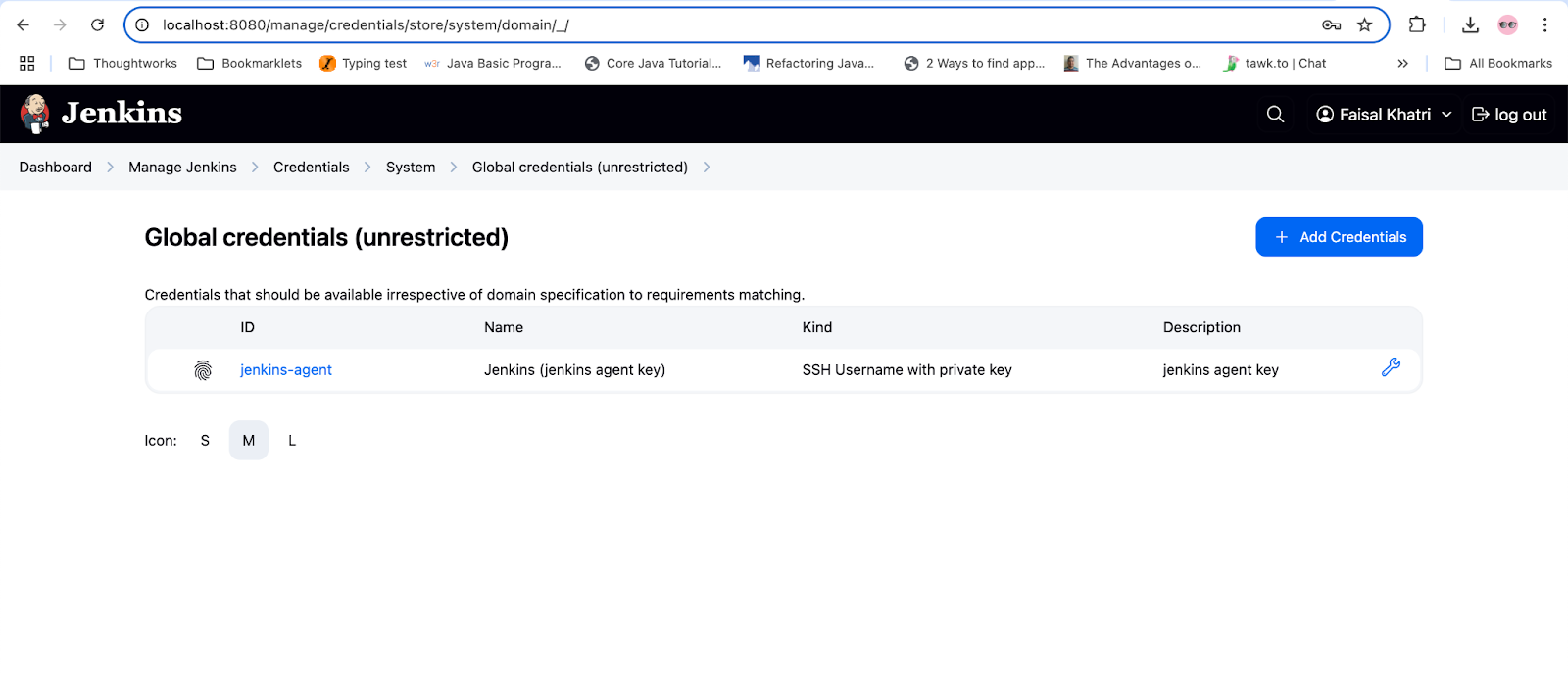This screenshot has height=673, width=1568.
Task: Open the Thoughtworks bookmark folder
Action: pos(123,63)
